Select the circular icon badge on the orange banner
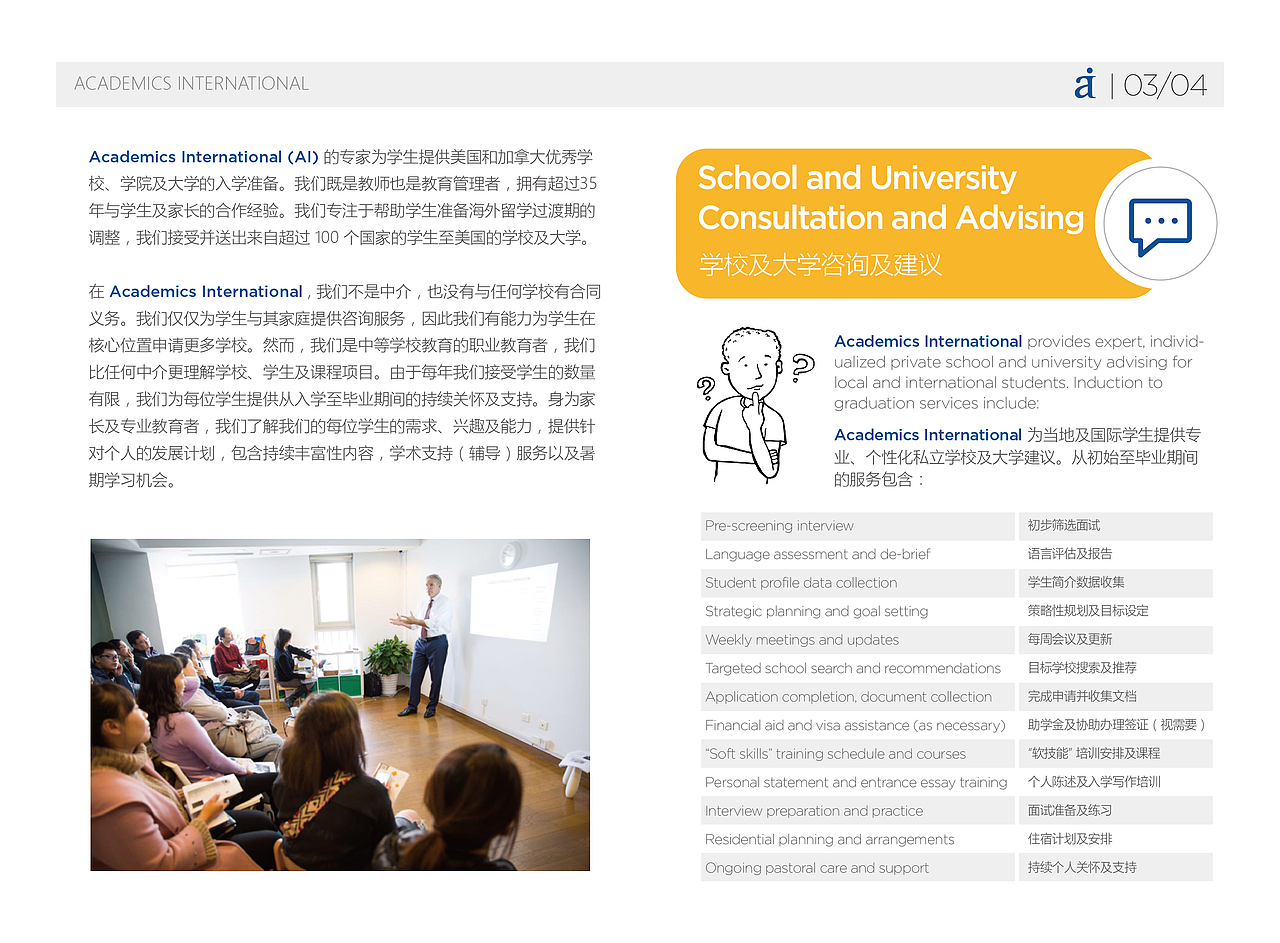This screenshot has width=1280, height=943. (x=1160, y=225)
